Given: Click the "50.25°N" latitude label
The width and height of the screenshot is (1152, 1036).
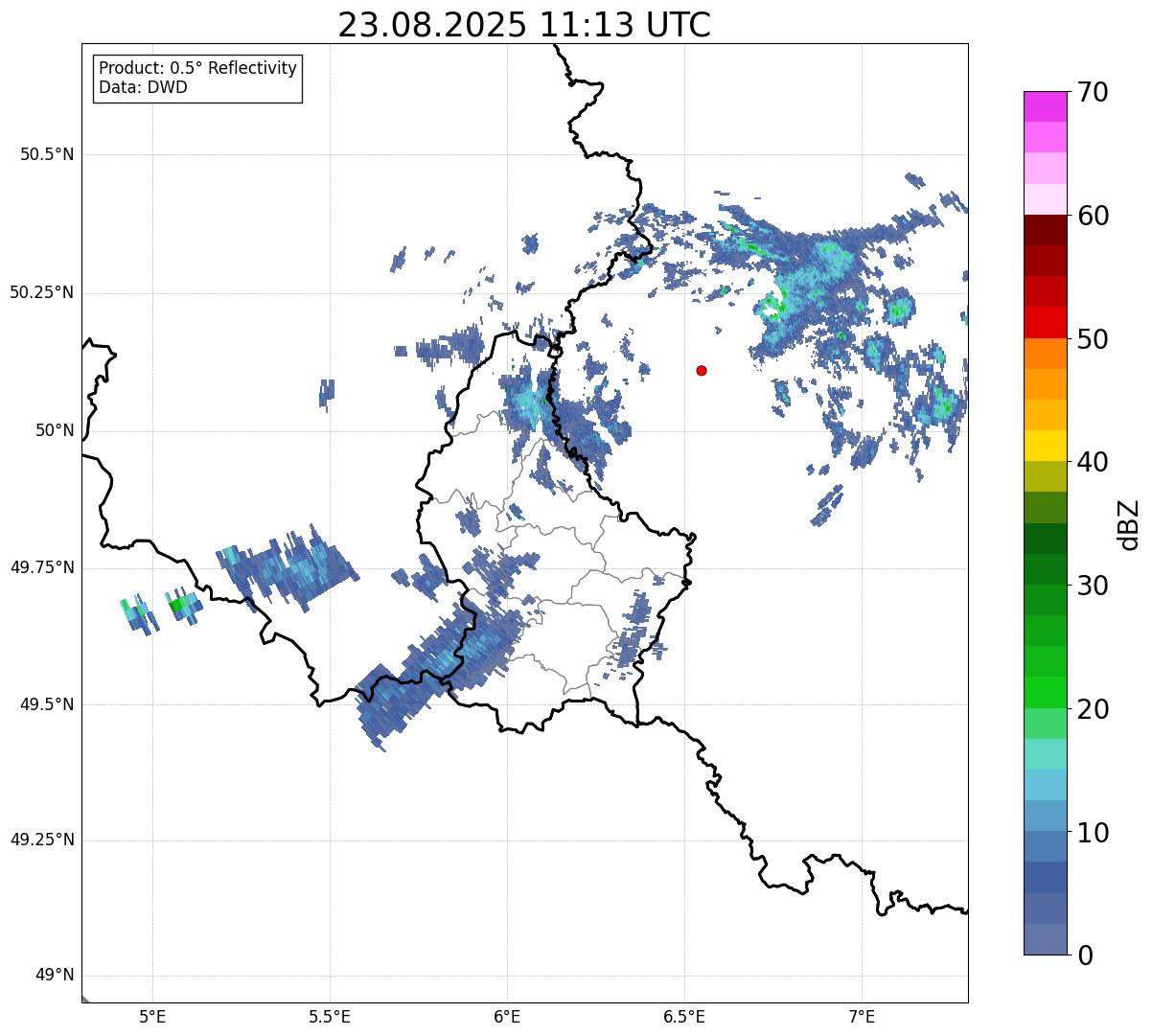Looking at the screenshot, I should pyautogui.click(x=41, y=292).
